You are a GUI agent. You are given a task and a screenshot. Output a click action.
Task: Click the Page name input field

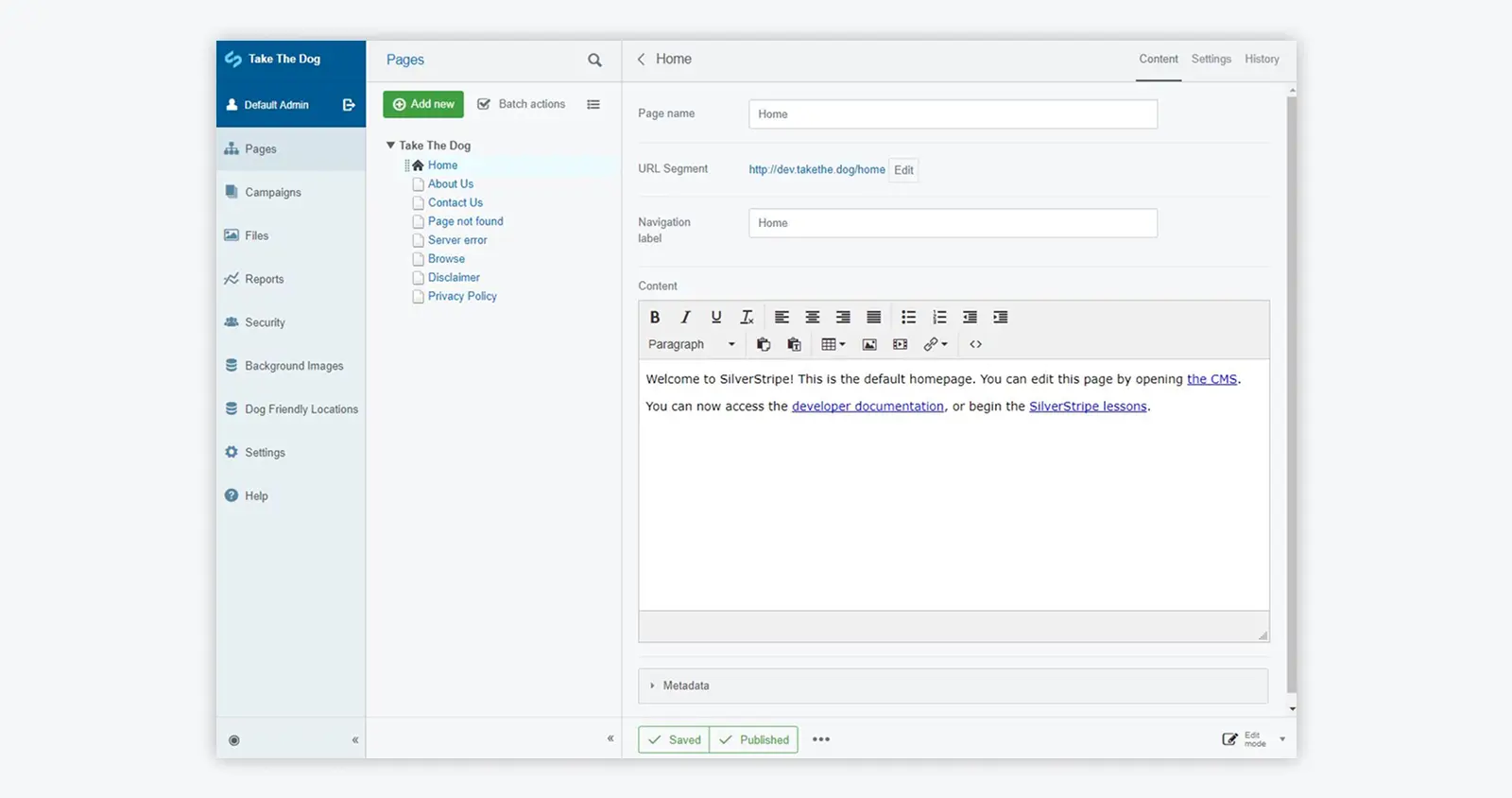(953, 114)
